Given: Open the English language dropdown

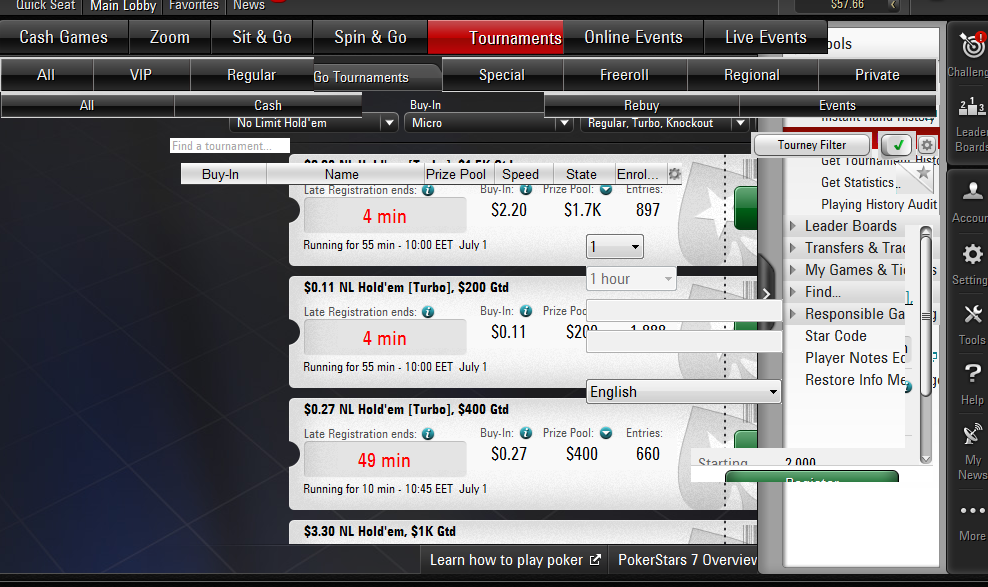Looking at the screenshot, I should [684, 392].
